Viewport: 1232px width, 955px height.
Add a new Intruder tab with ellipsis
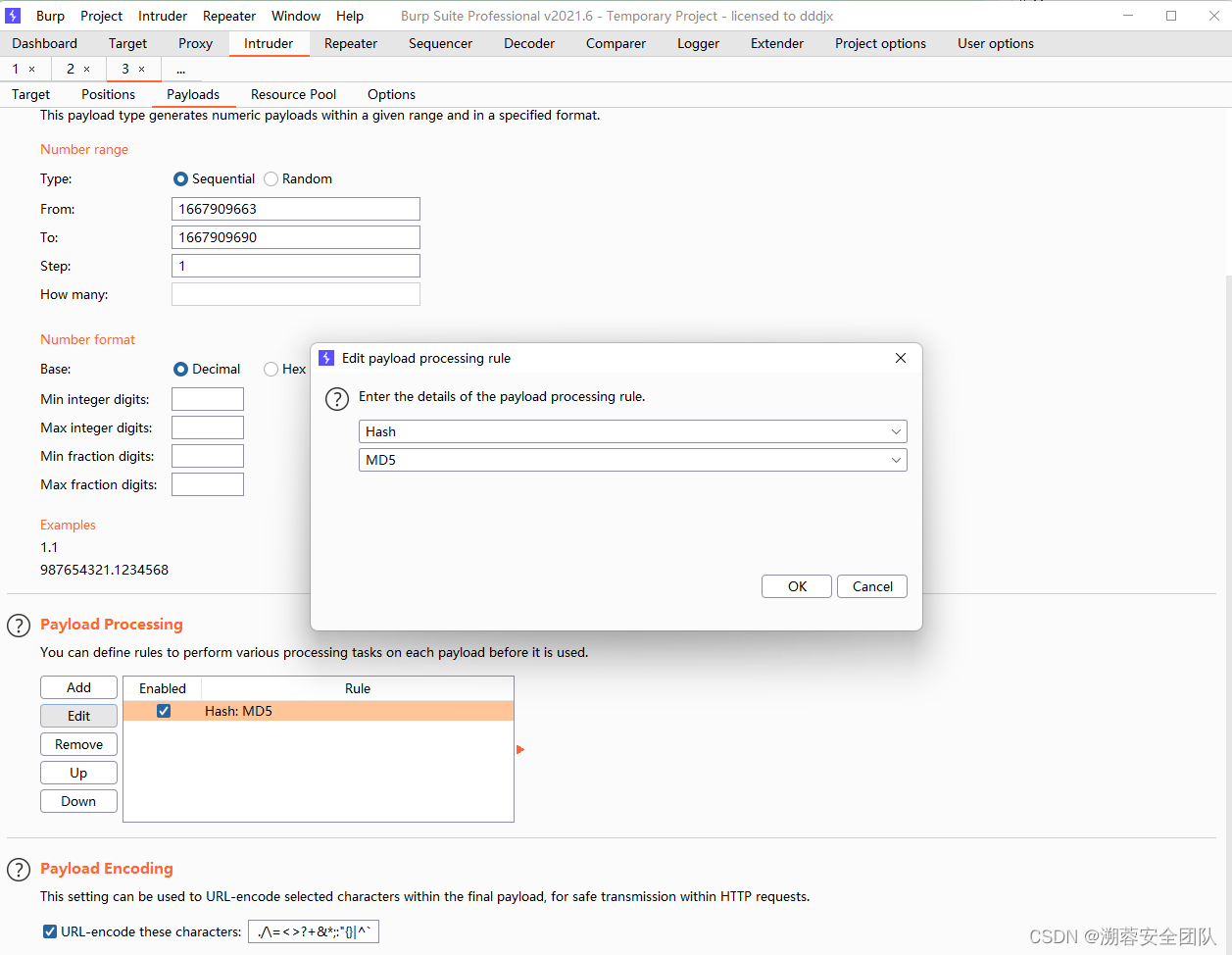point(181,69)
